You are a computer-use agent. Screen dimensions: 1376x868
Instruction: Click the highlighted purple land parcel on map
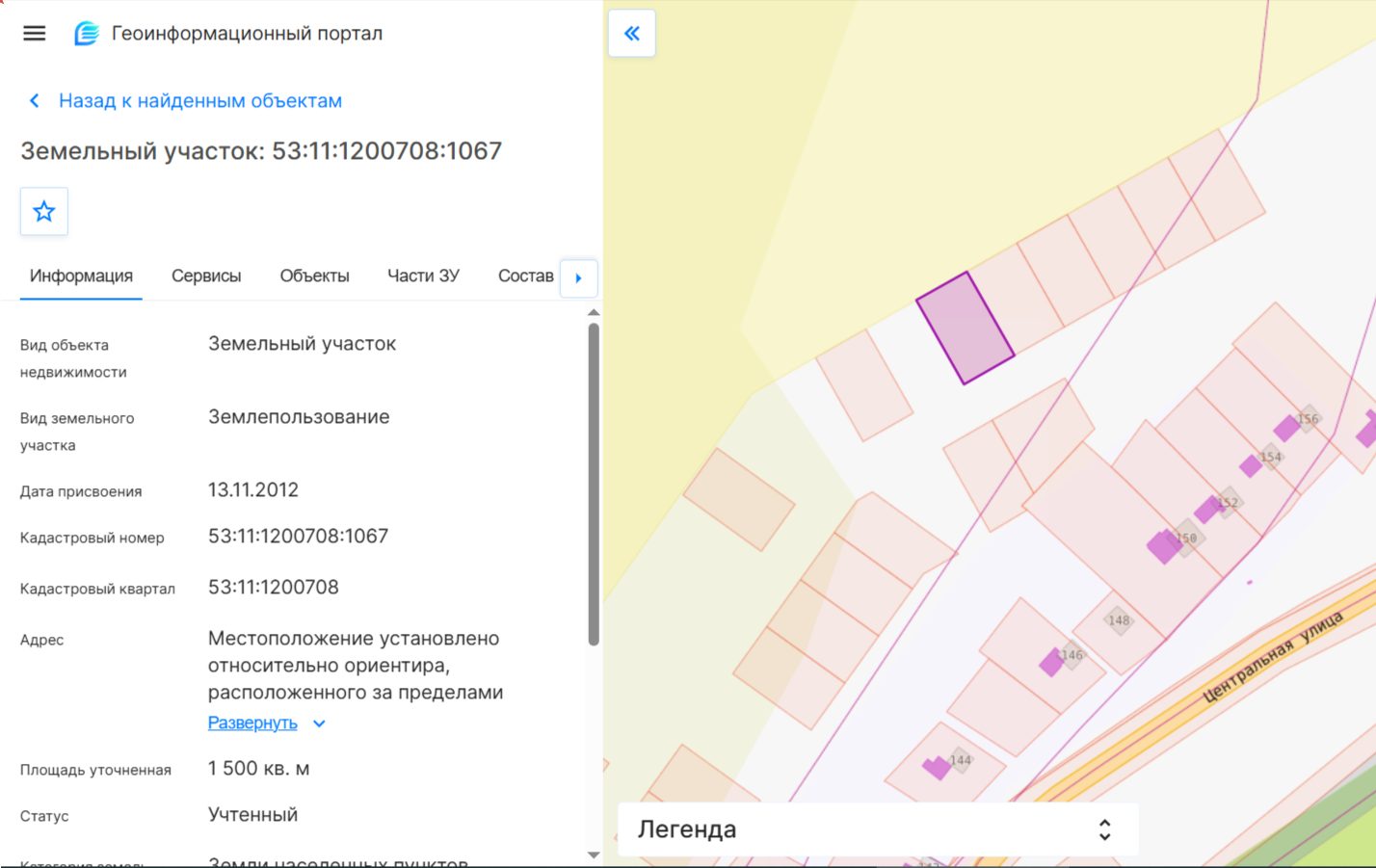click(x=965, y=329)
